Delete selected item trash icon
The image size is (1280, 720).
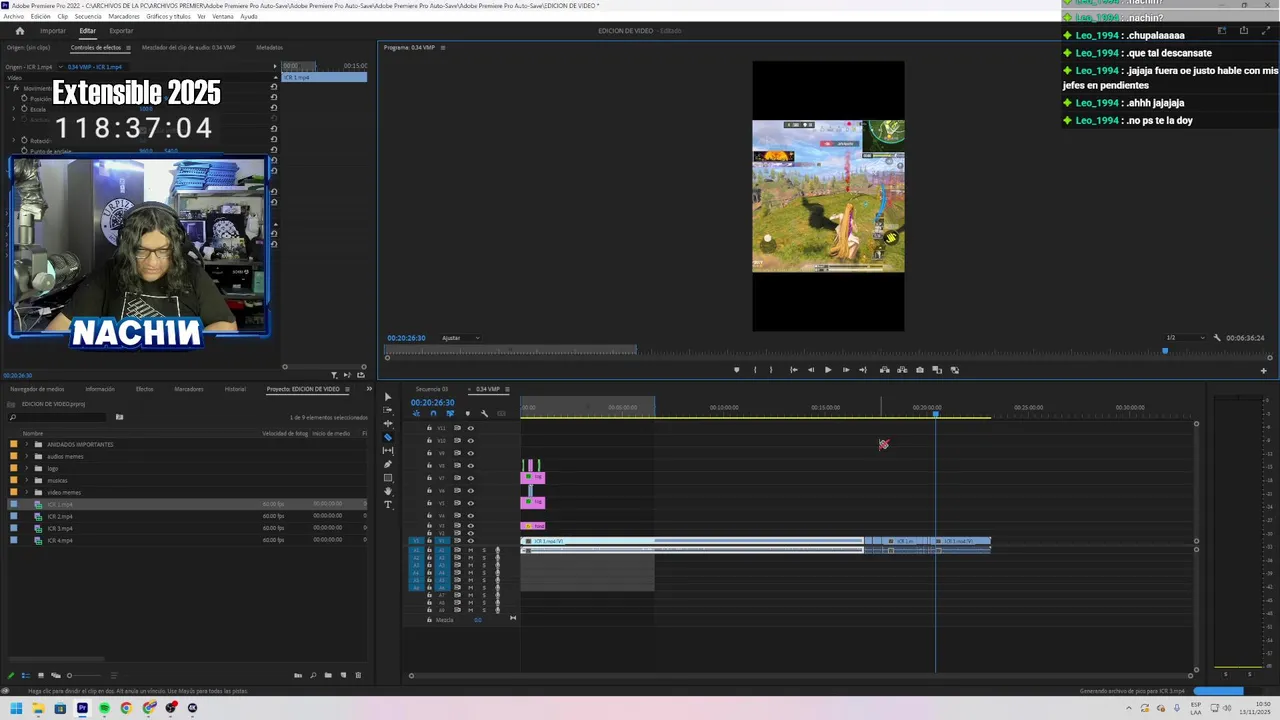(x=358, y=675)
